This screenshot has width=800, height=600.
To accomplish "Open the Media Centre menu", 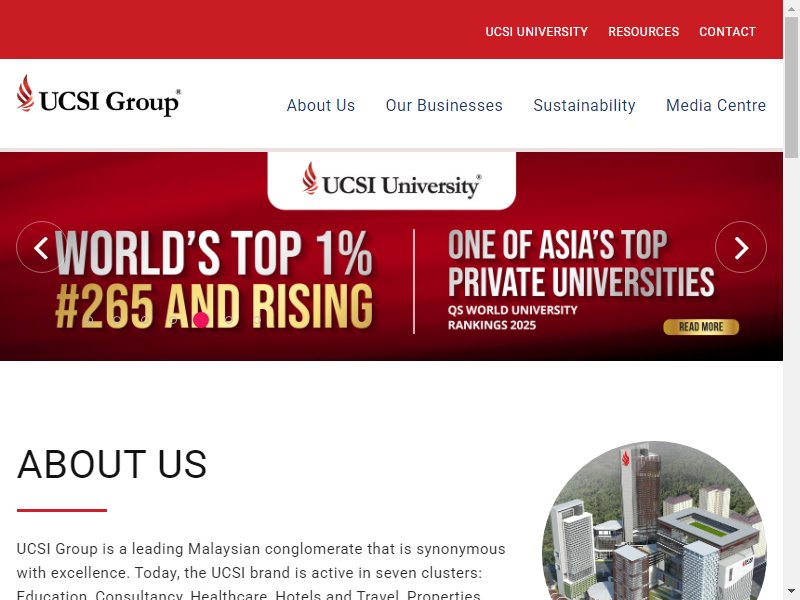I will pos(716,105).
